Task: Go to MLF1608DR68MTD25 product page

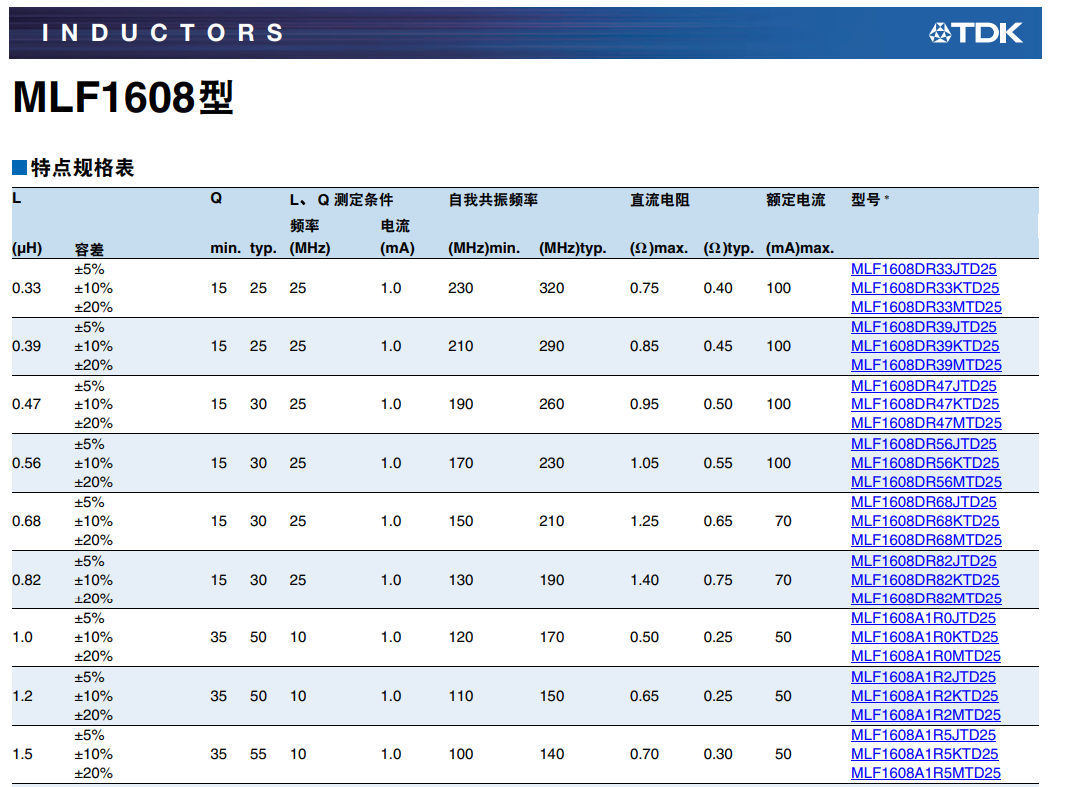Action: pyautogui.click(x=926, y=540)
